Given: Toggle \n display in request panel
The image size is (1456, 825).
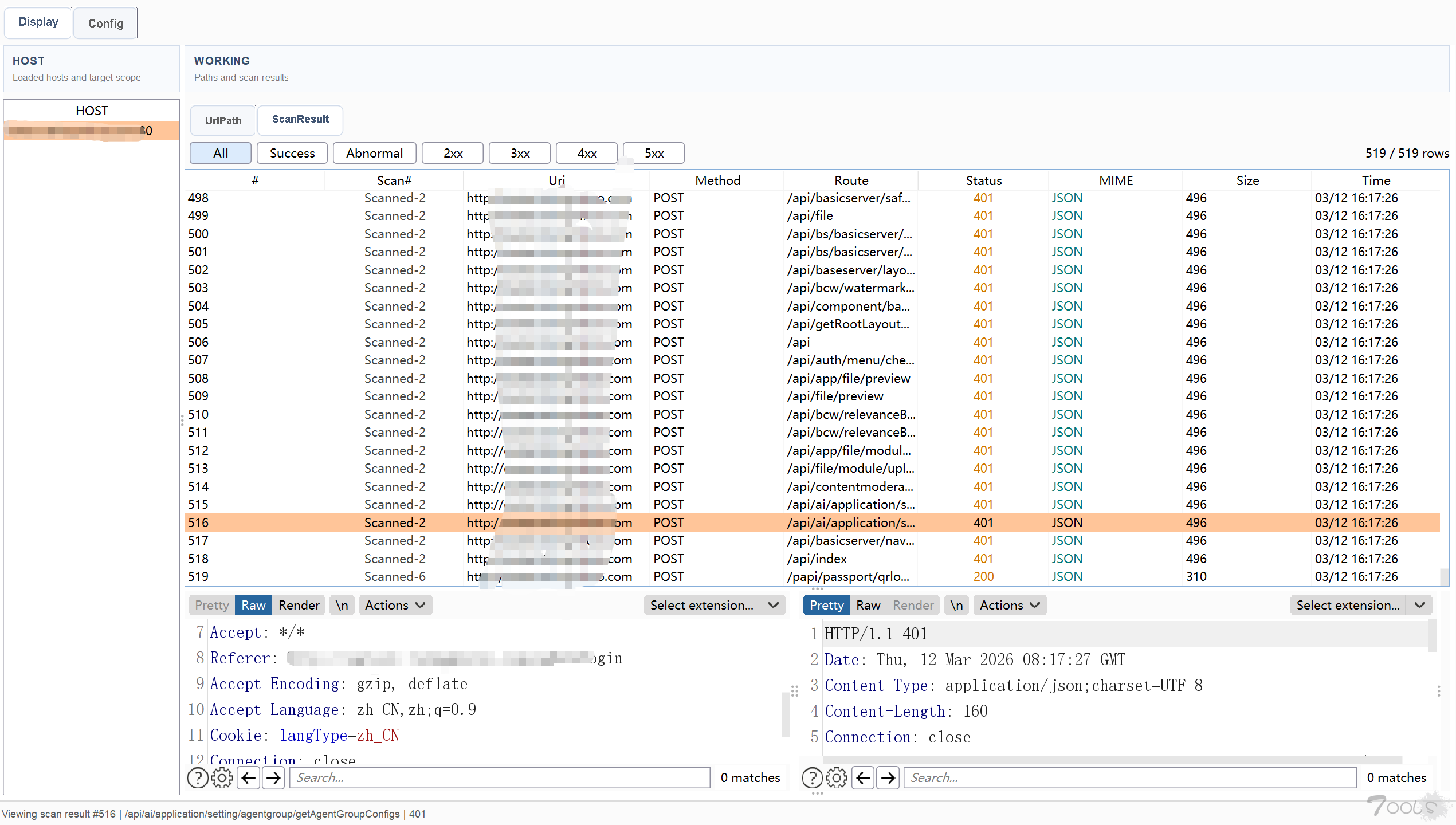Looking at the screenshot, I should tap(342, 605).
